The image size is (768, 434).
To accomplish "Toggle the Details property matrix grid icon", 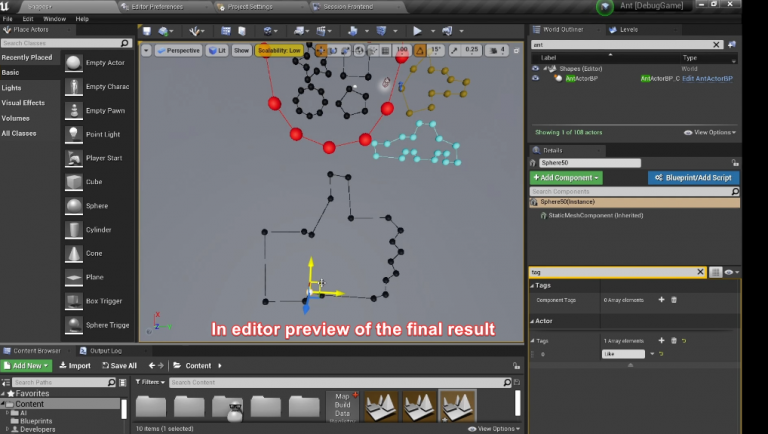I will [716, 272].
